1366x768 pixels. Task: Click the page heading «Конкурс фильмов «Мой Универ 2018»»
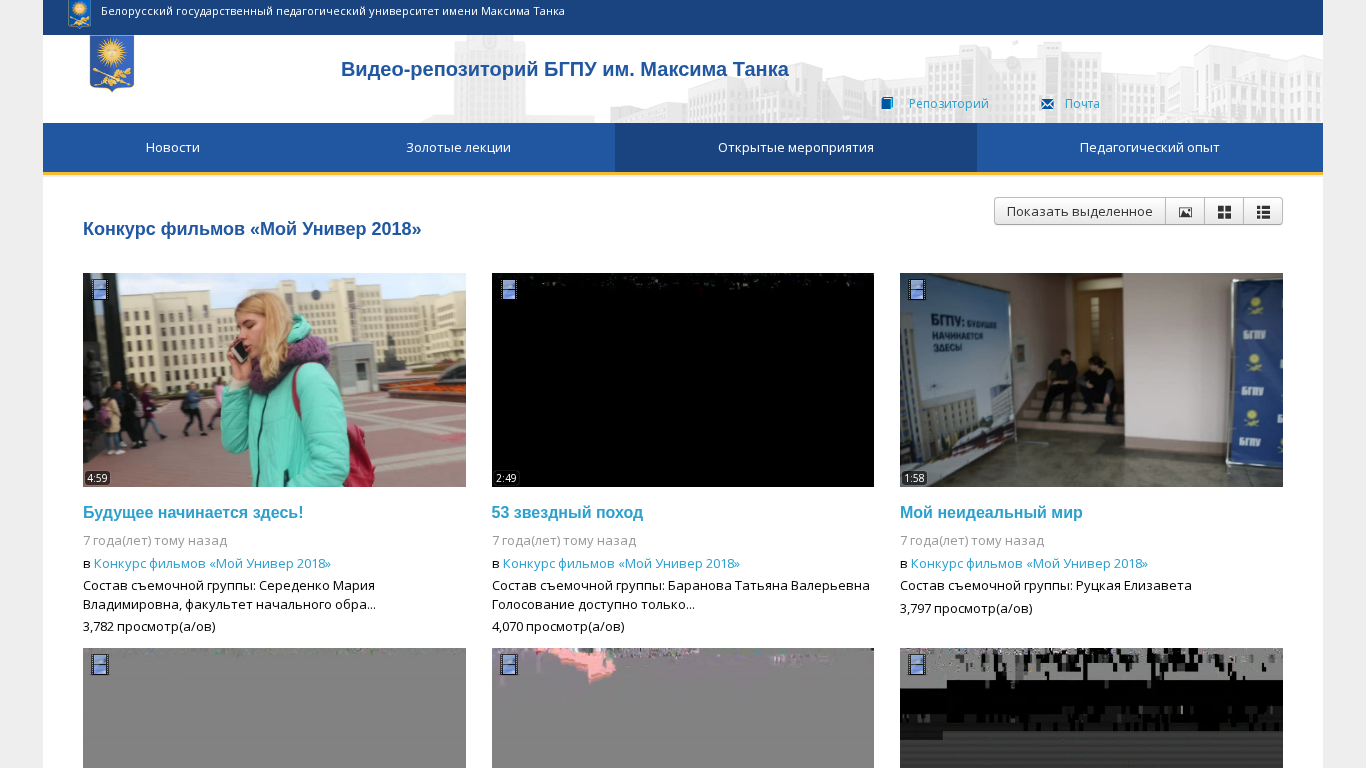coord(252,229)
